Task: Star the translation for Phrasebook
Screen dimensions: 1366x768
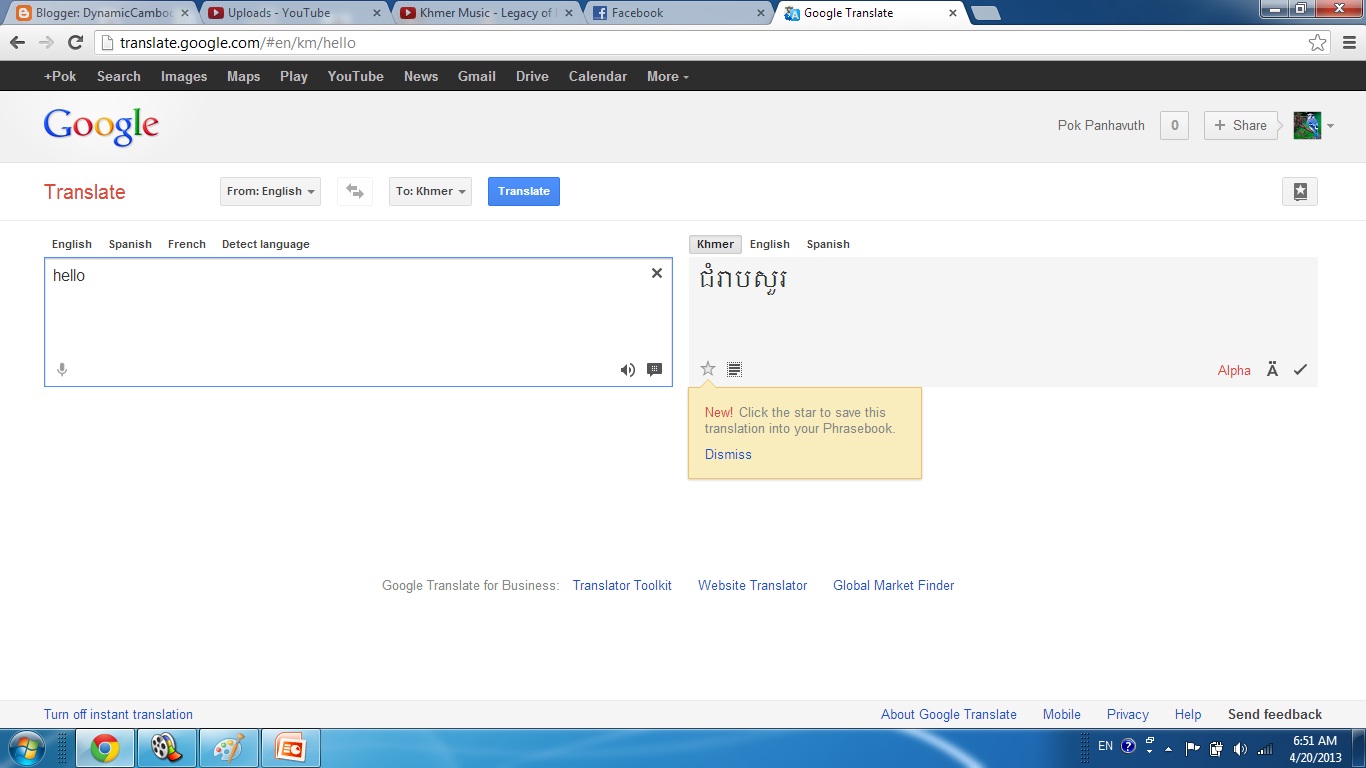Action: coord(708,369)
